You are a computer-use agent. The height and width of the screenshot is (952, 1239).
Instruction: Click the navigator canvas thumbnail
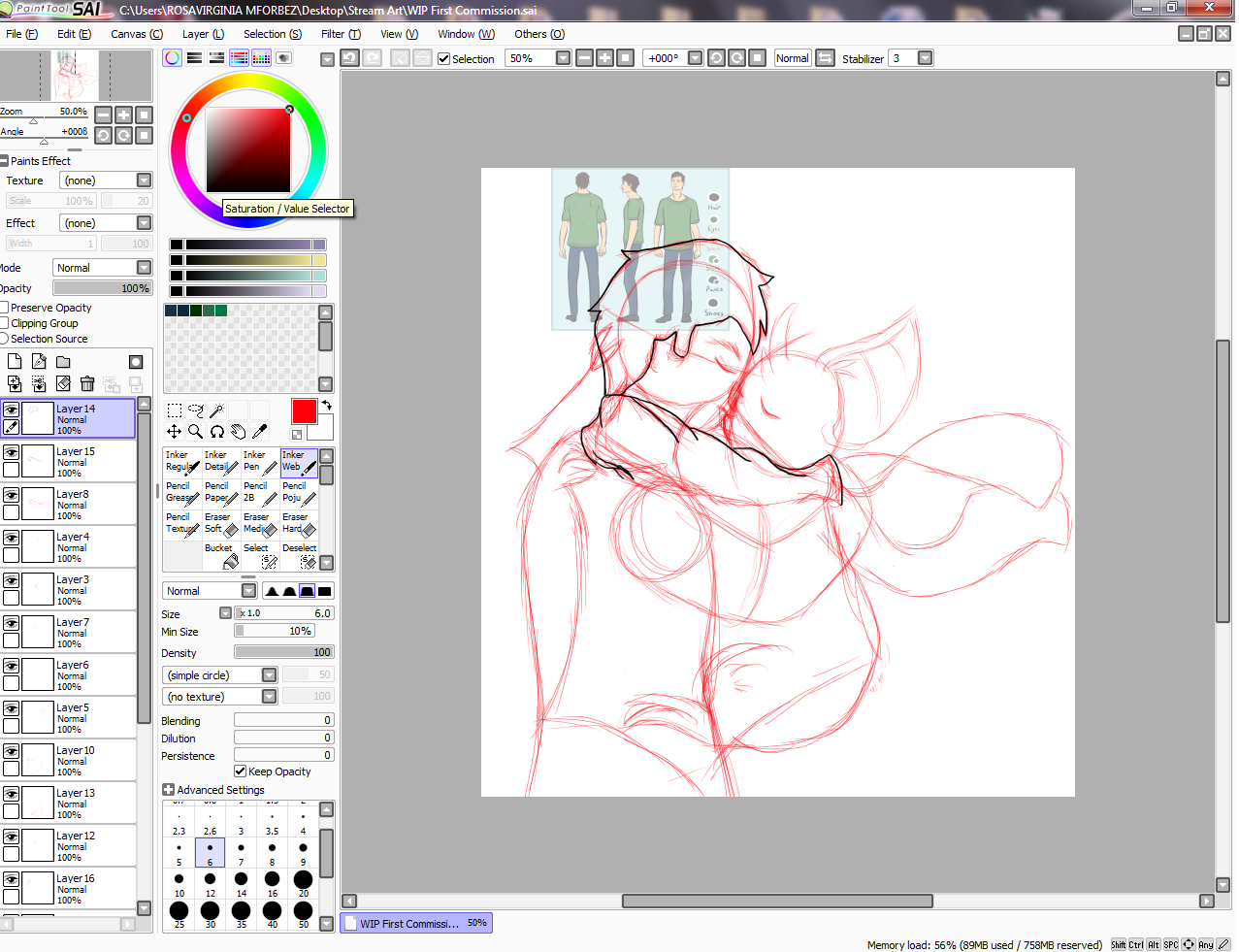point(76,76)
